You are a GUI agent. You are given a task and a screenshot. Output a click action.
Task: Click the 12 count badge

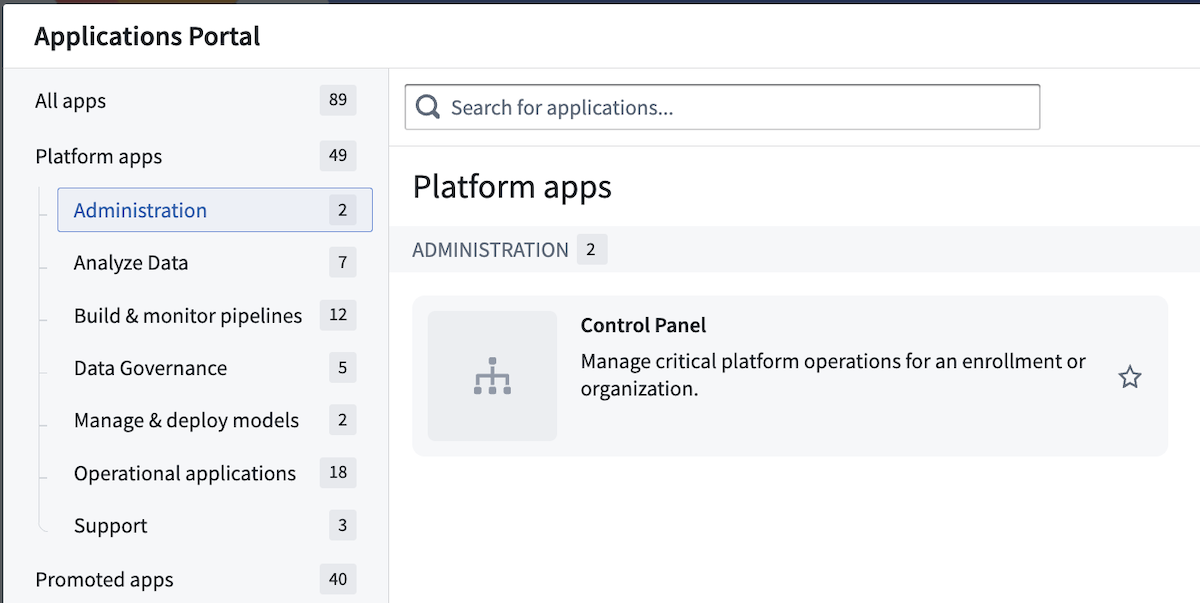point(338,315)
